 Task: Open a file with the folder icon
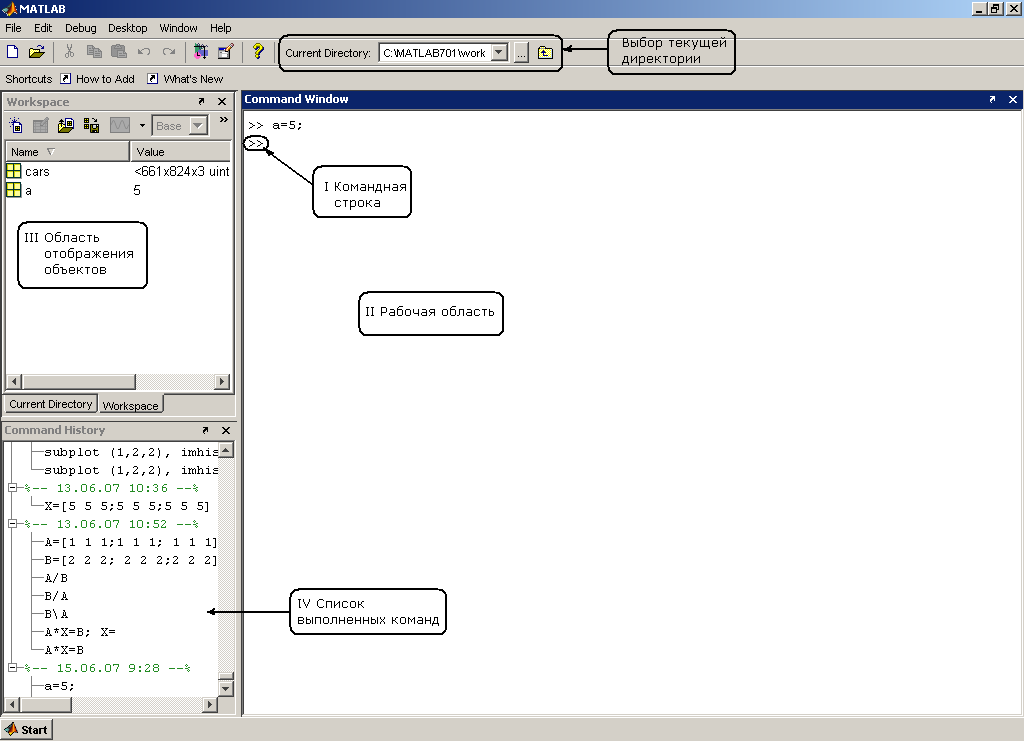(37, 52)
